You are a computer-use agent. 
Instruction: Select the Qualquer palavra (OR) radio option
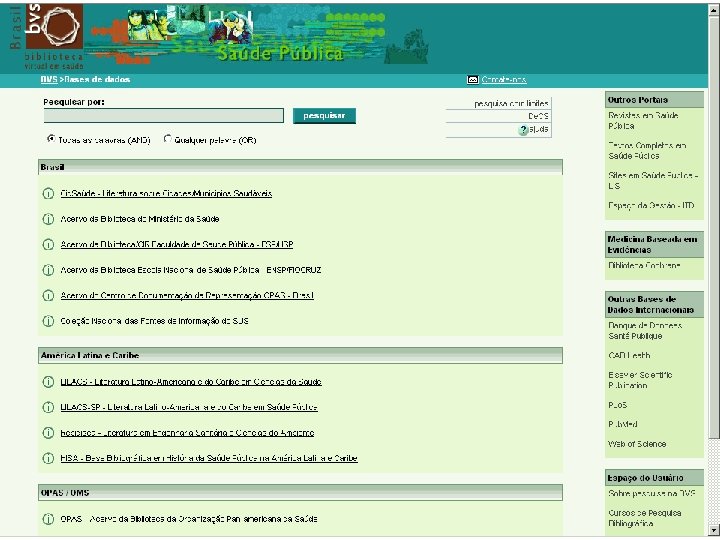click(x=168, y=139)
